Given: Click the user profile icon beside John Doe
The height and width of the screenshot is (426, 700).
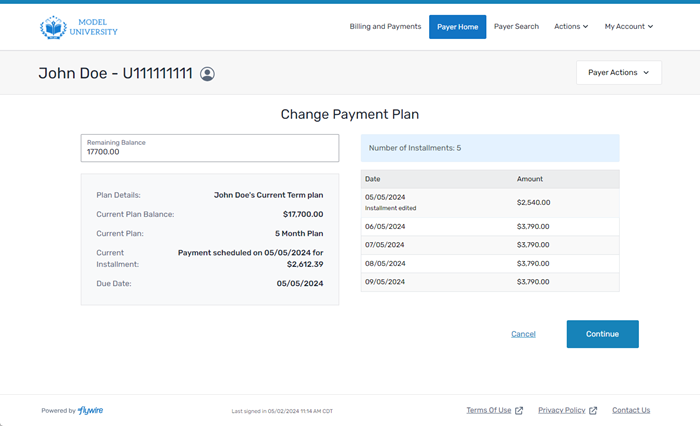Looking at the screenshot, I should (207, 74).
